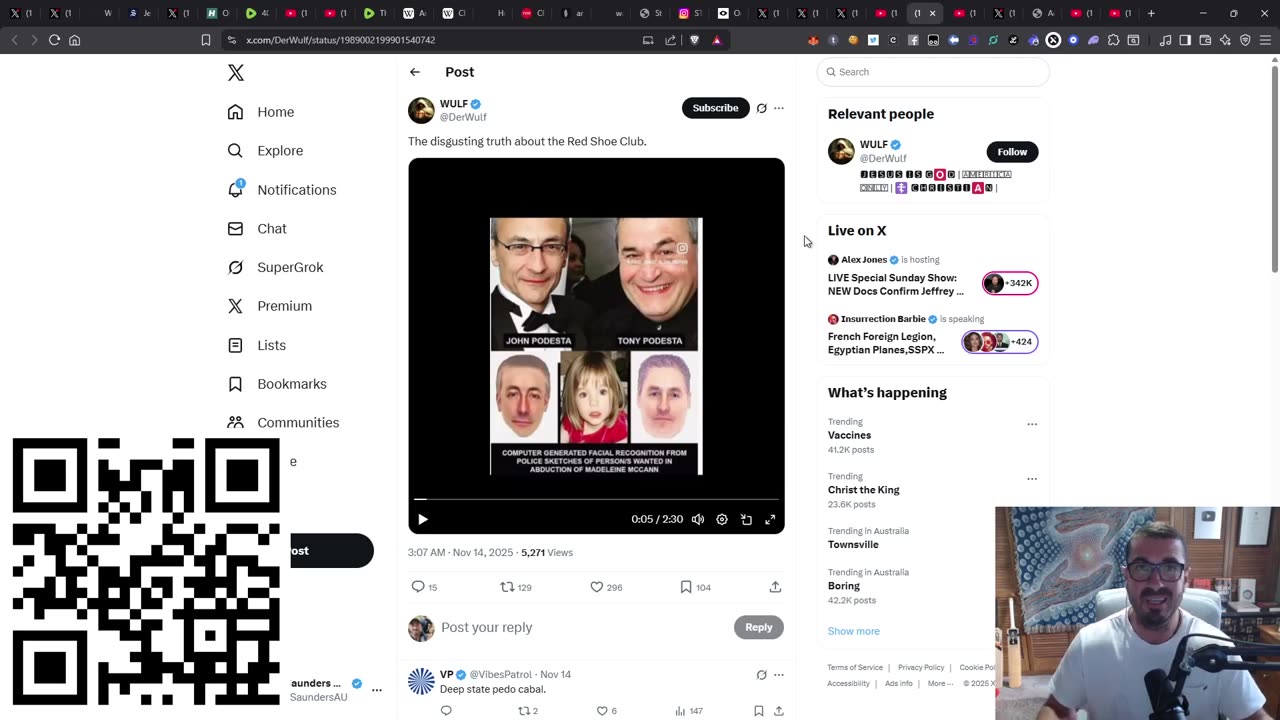This screenshot has height=720, width=1280.
Task: Click Grok icon on VP reply
Action: click(762, 675)
